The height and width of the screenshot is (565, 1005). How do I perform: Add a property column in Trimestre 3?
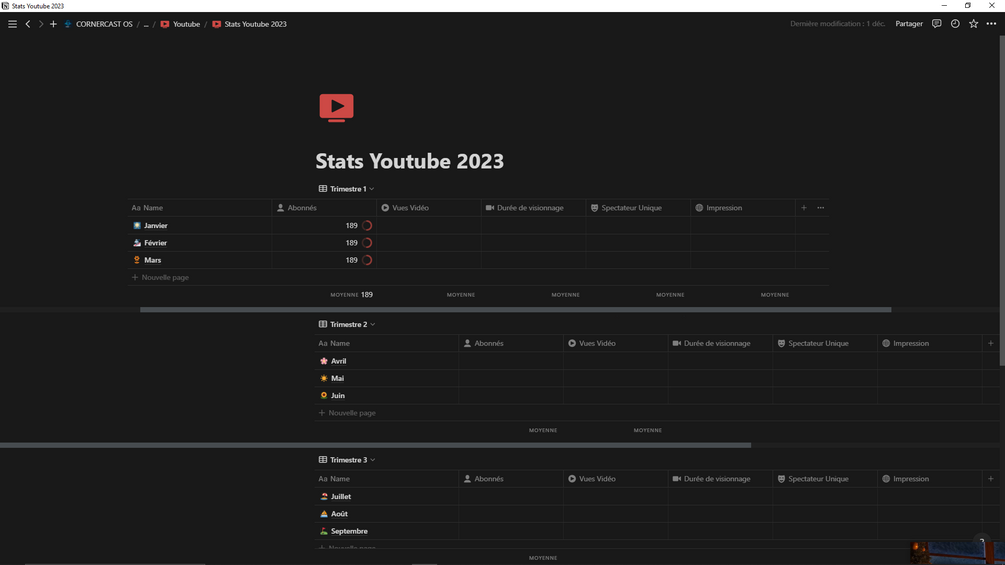pyautogui.click(x=990, y=479)
